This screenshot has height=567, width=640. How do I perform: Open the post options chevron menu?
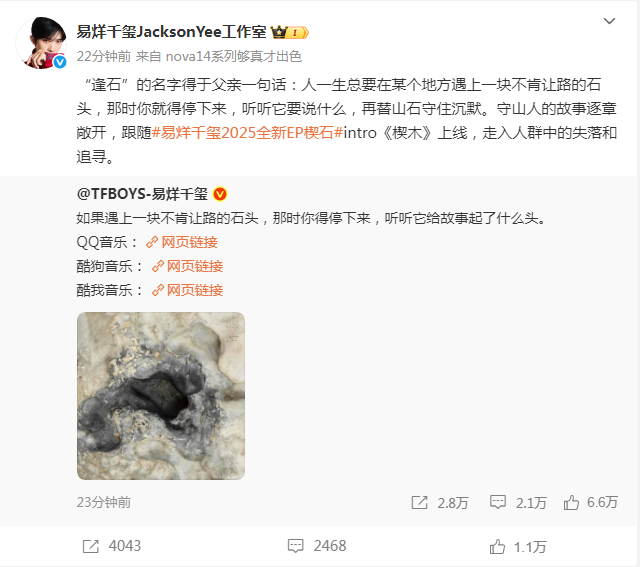point(609,21)
